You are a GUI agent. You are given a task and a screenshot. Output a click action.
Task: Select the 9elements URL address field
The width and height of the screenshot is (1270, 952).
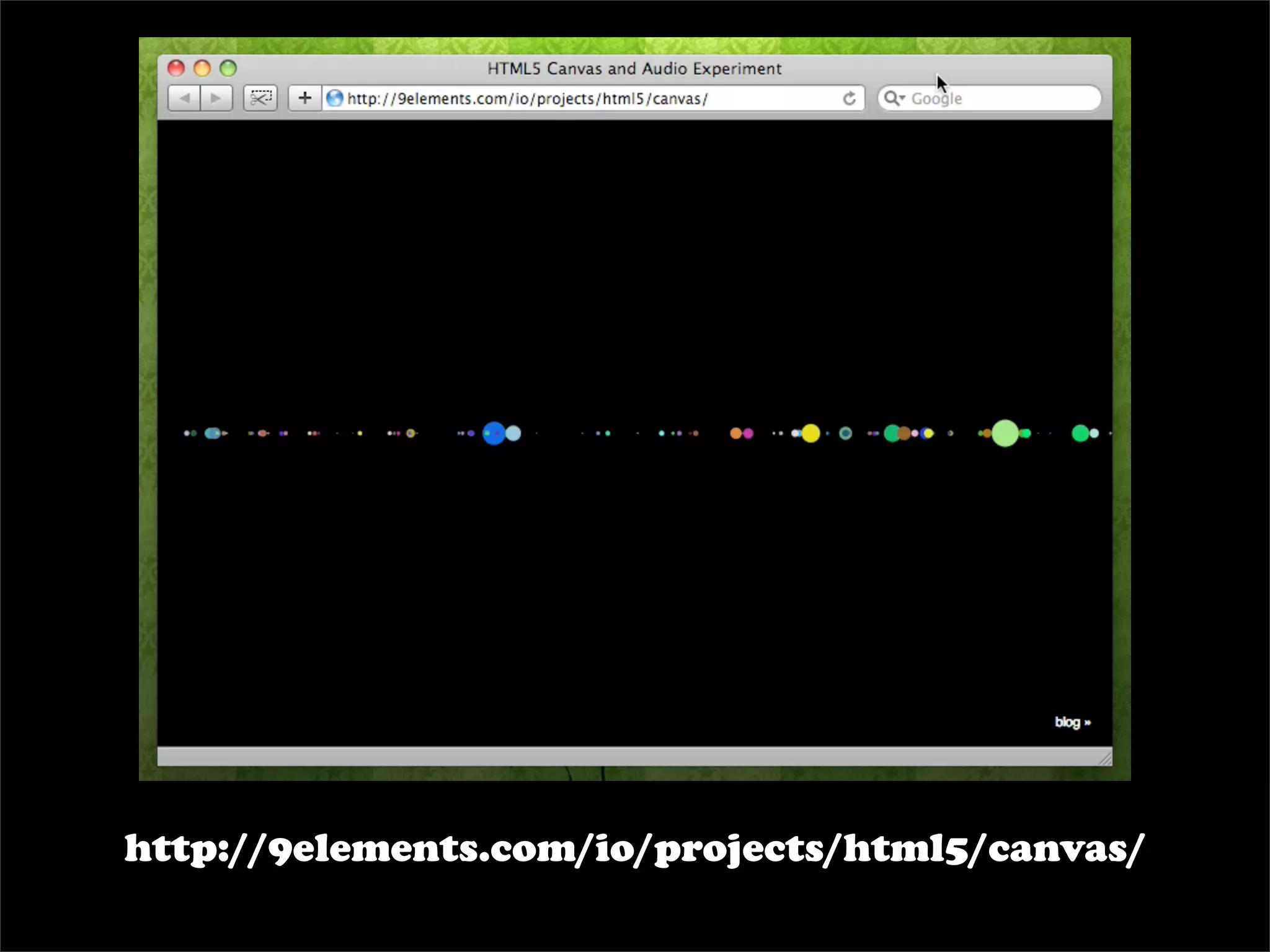click(527, 98)
